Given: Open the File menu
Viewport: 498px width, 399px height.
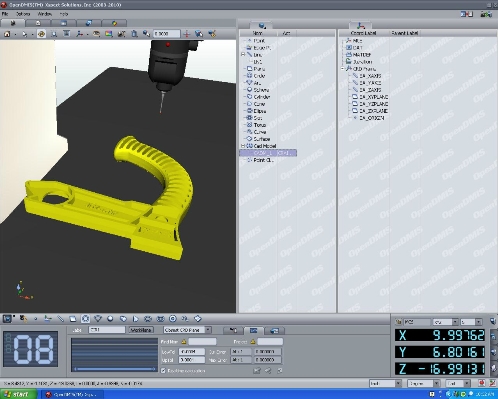Looking at the screenshot, I should [x=5, y=14].
